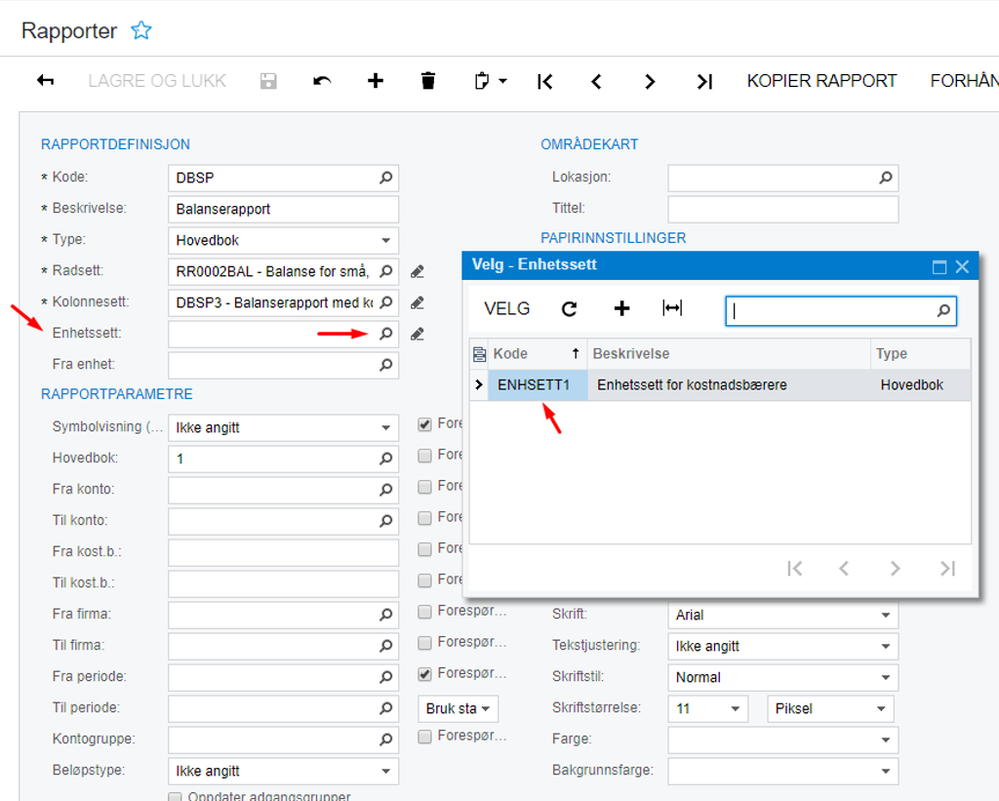
Task: Select the ENHSETT1 row in the list
Action: pyautogui.click(x=537, y=385)
